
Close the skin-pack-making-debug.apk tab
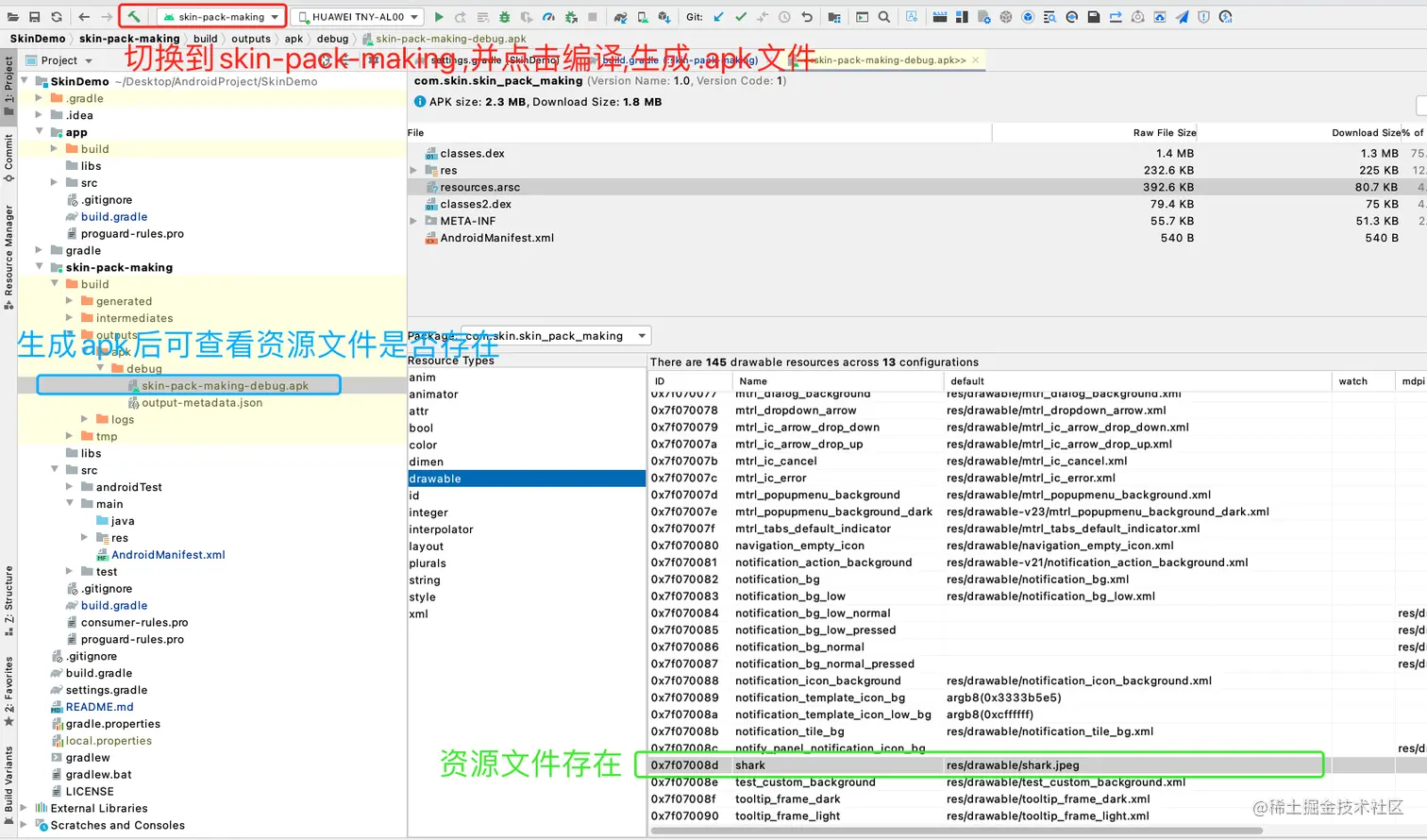(x=976, y=60)
